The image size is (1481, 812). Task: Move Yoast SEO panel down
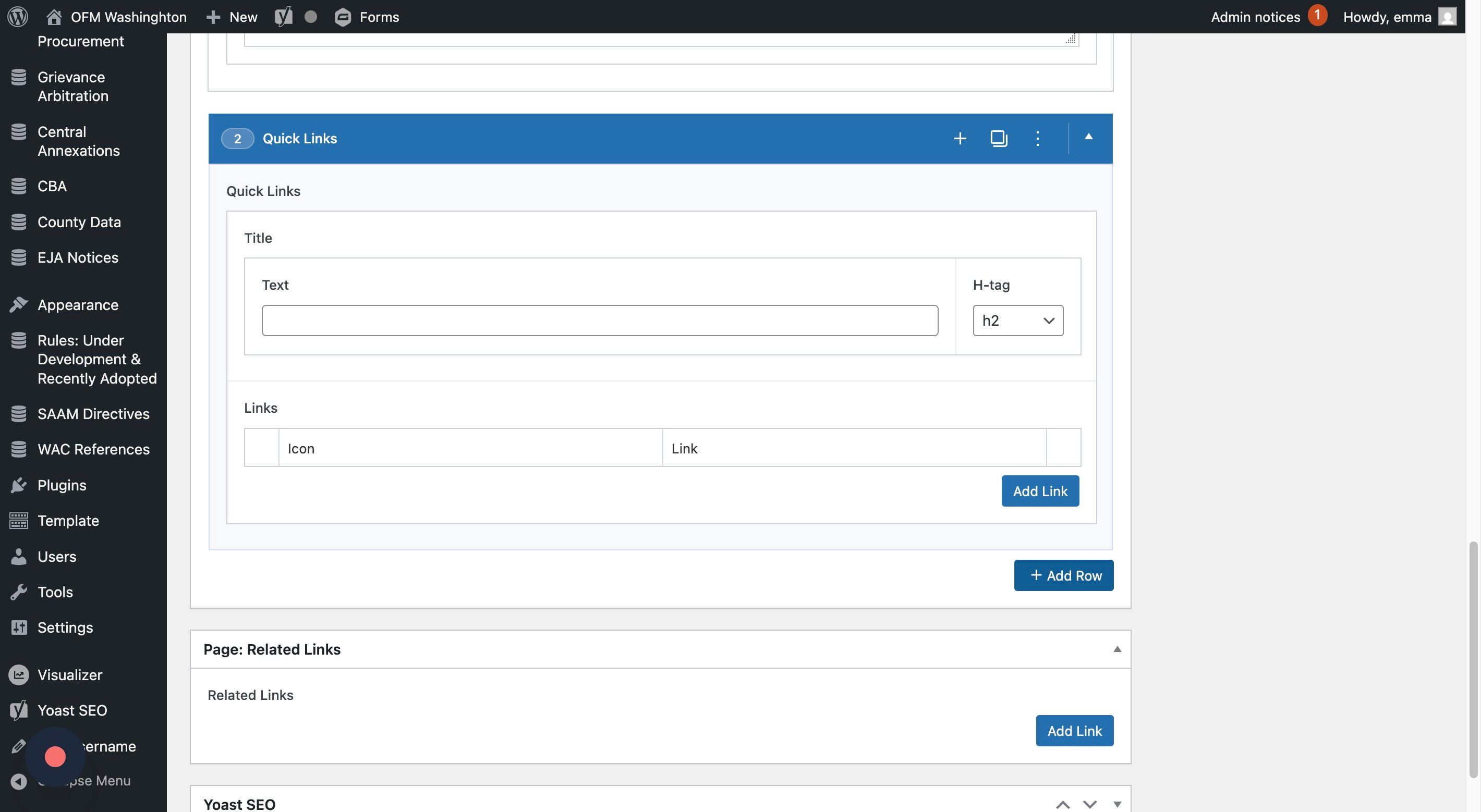pos(1089,805)
